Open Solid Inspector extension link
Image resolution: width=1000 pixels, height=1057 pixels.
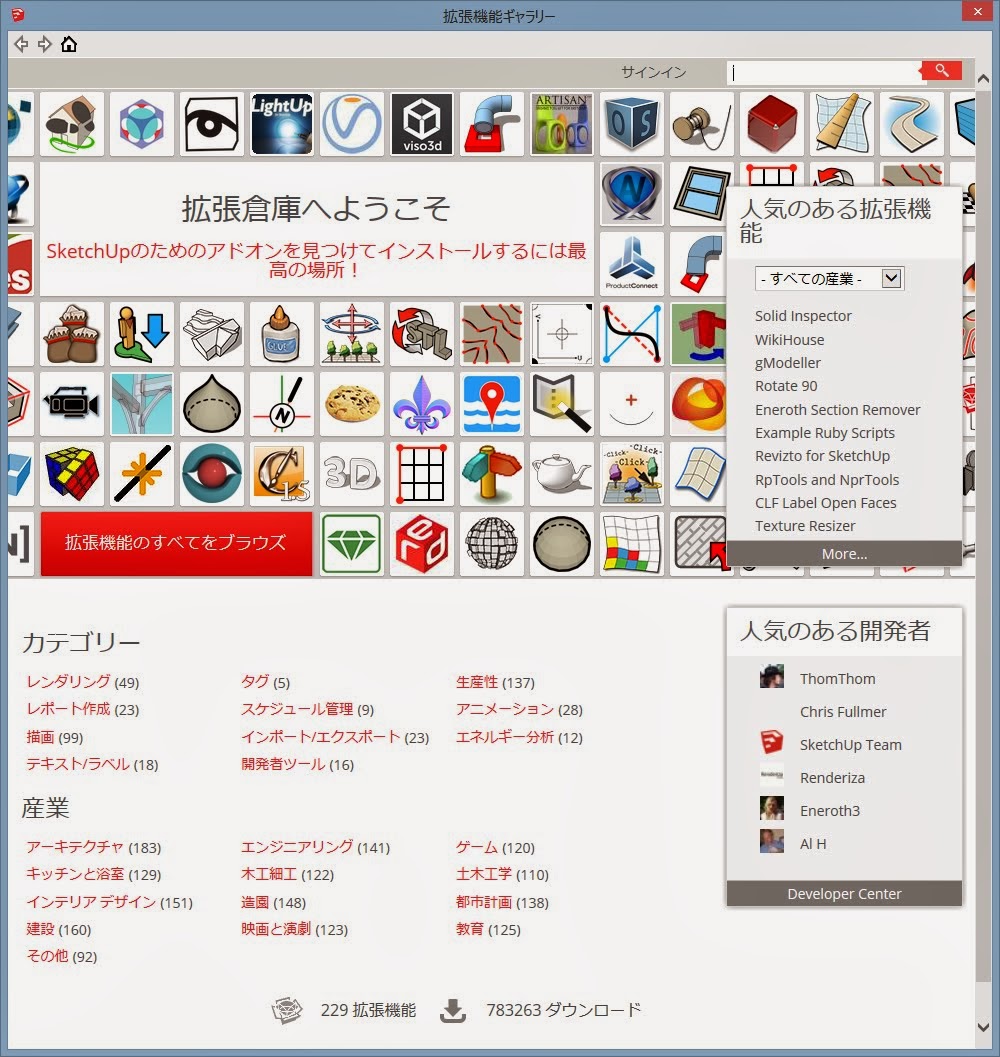coord(803,315)
